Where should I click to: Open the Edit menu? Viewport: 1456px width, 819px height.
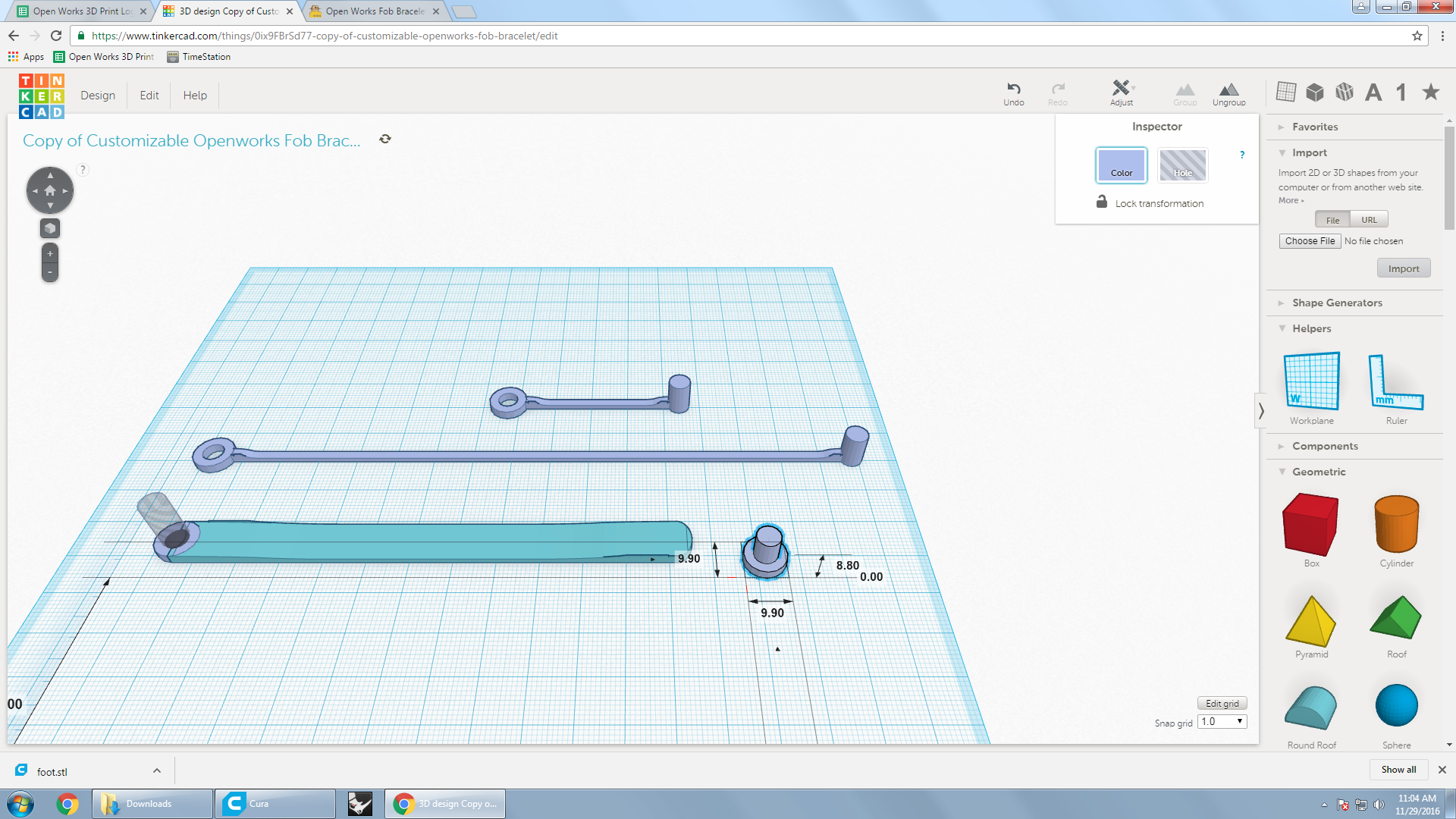coord(149,96)
